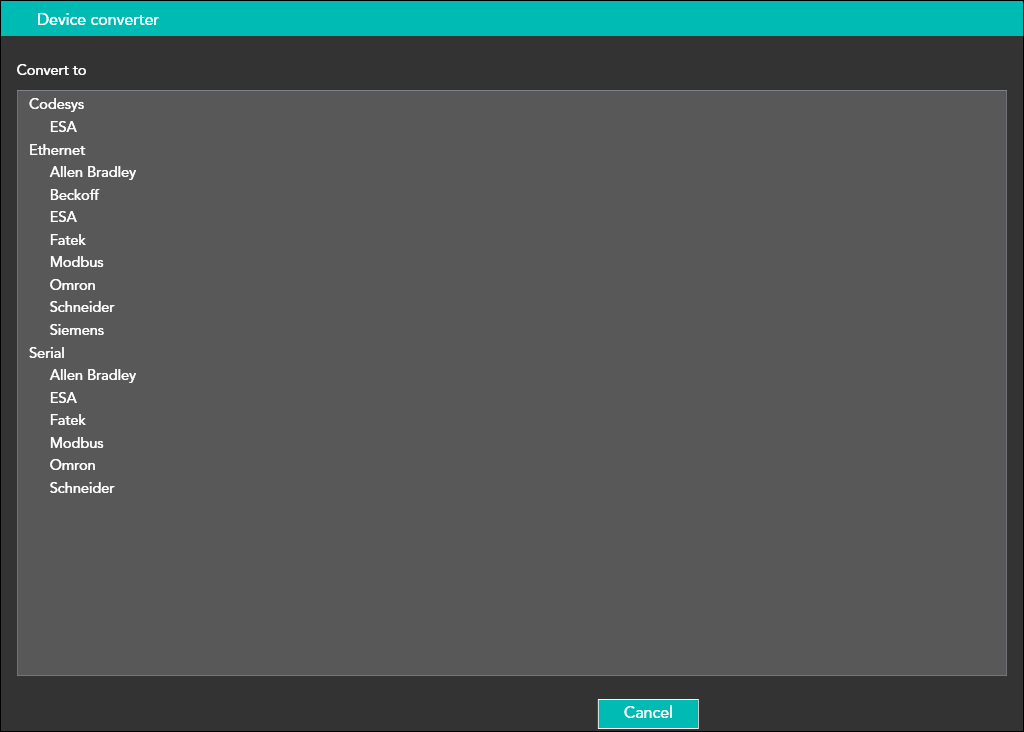Select the Codesys category
The width and height of the screenshot is (1024, 732).
pyautogui.click(x=56, y=104)
